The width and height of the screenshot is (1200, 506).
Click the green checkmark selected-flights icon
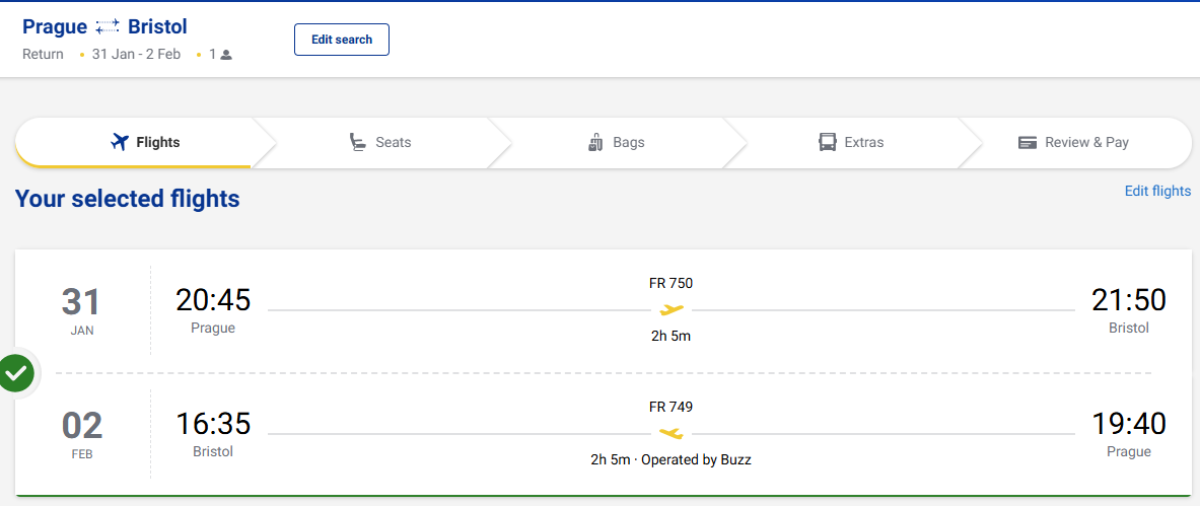click(x=16, y=374)
